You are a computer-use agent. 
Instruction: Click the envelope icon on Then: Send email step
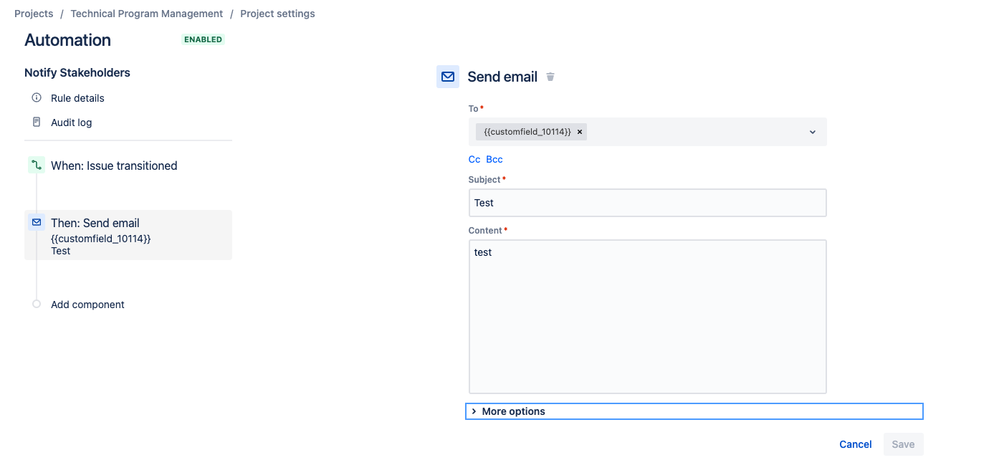[x=36, y=222]
